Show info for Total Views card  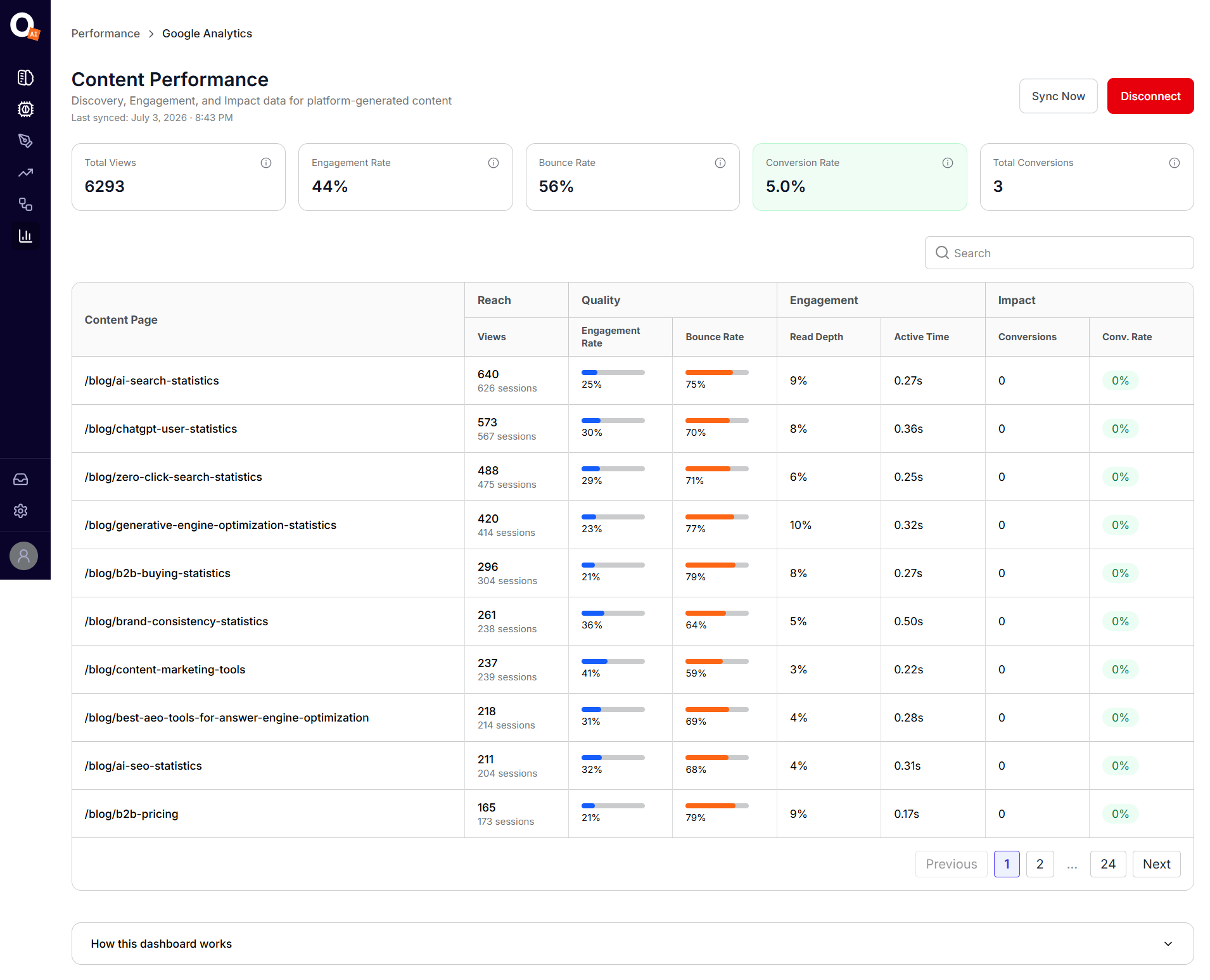[266, 163]
